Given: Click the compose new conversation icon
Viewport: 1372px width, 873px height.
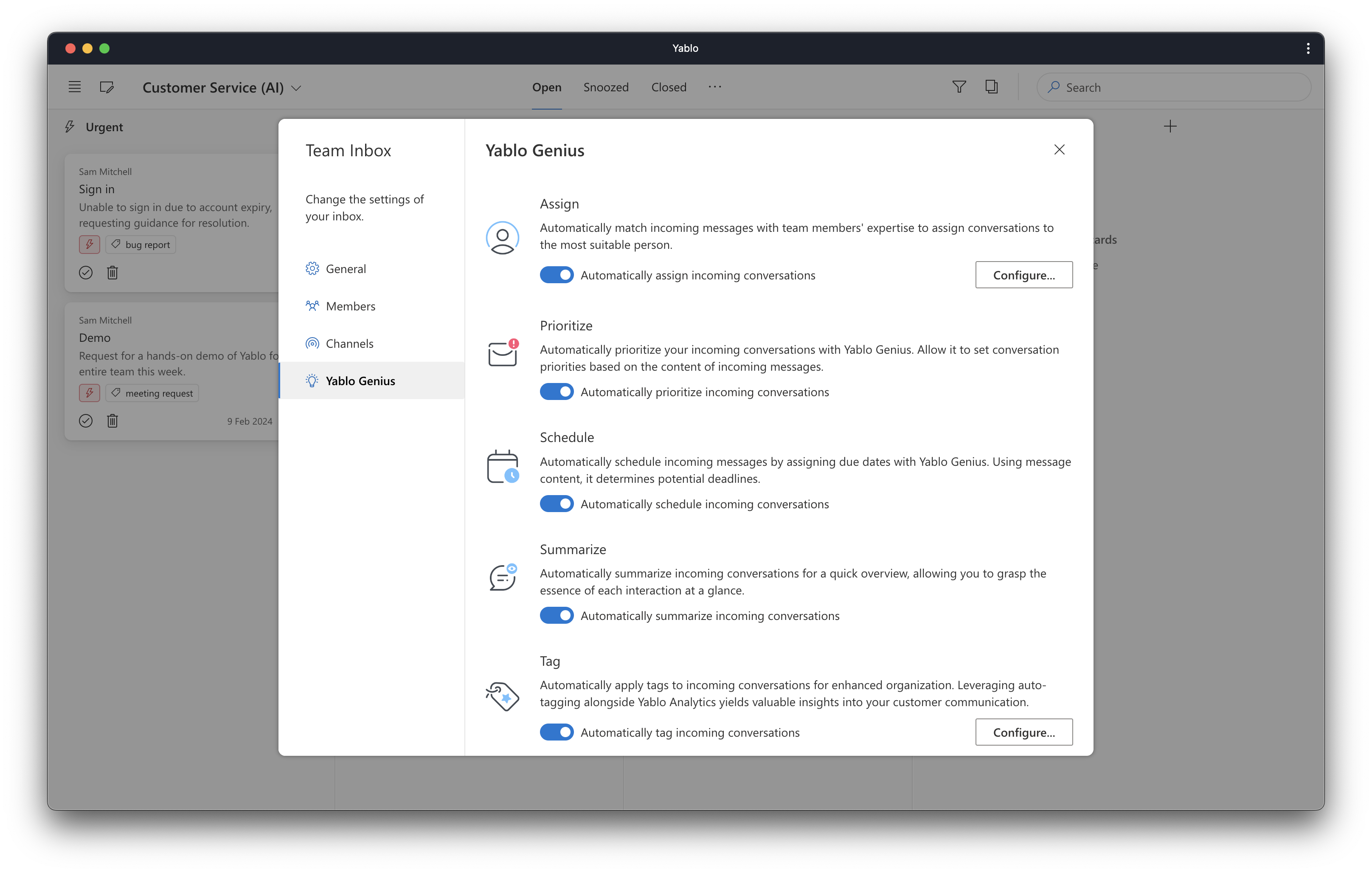Looking at the screenshot, I should point(107,87).
